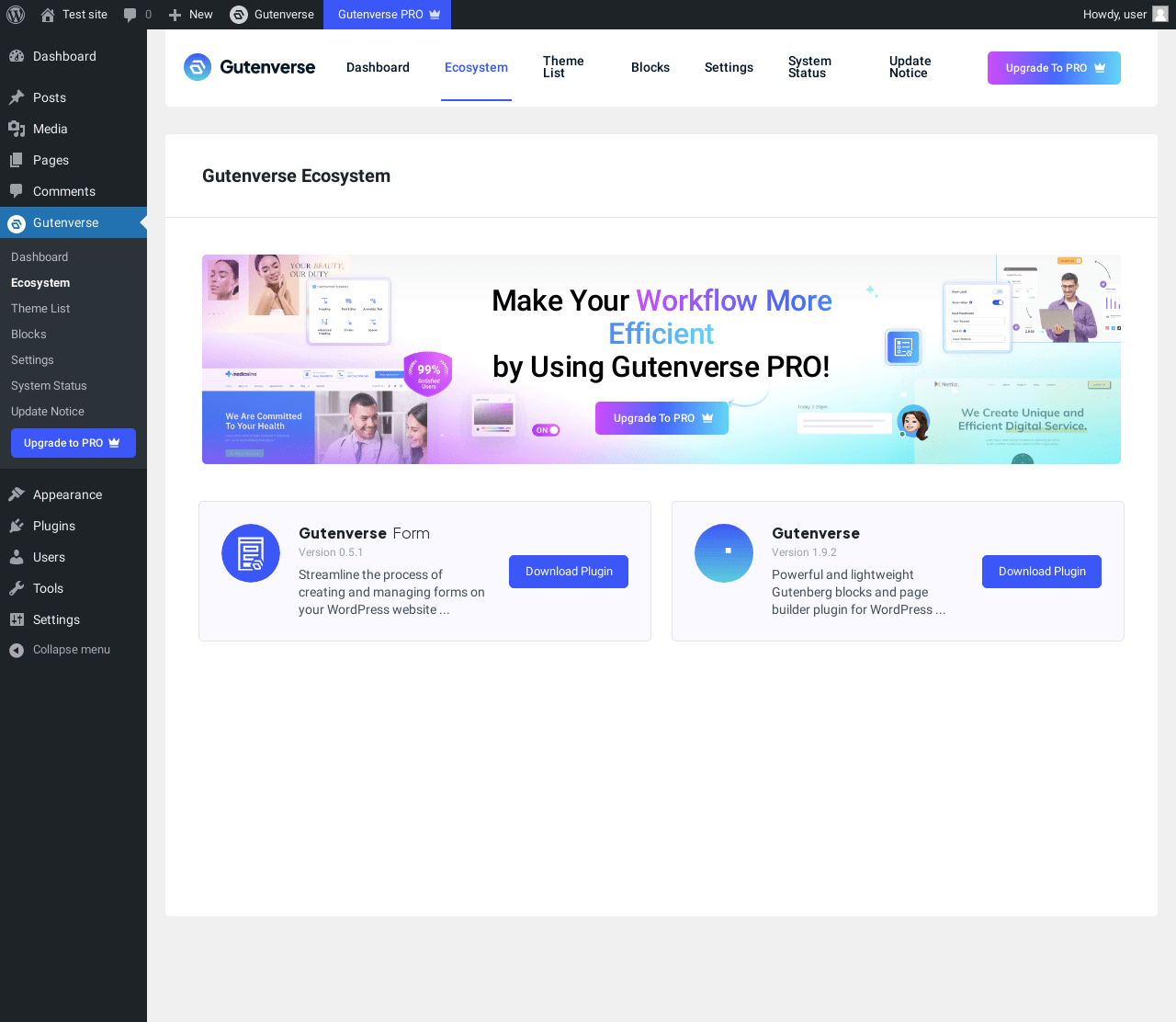Click the Dashboard gauge icon in sidebar
The height and width of the screenshot is (1022, 1176).
(17, 56)
